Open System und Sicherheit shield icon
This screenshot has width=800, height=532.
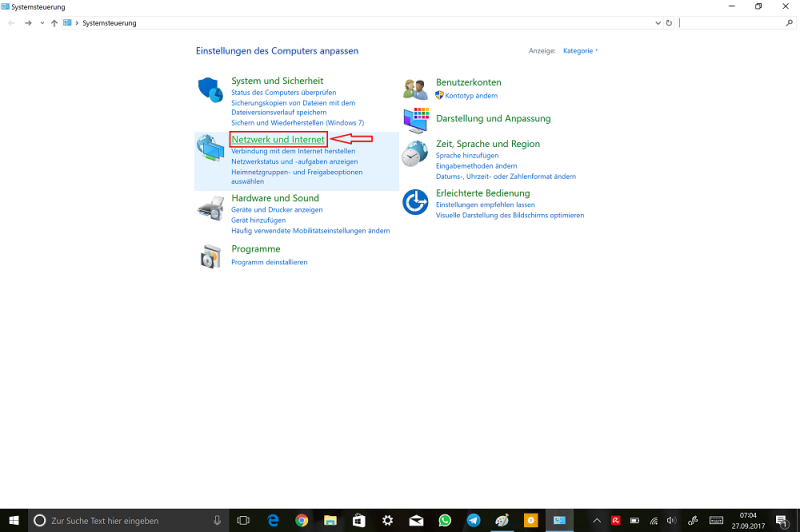click(210, 90)
